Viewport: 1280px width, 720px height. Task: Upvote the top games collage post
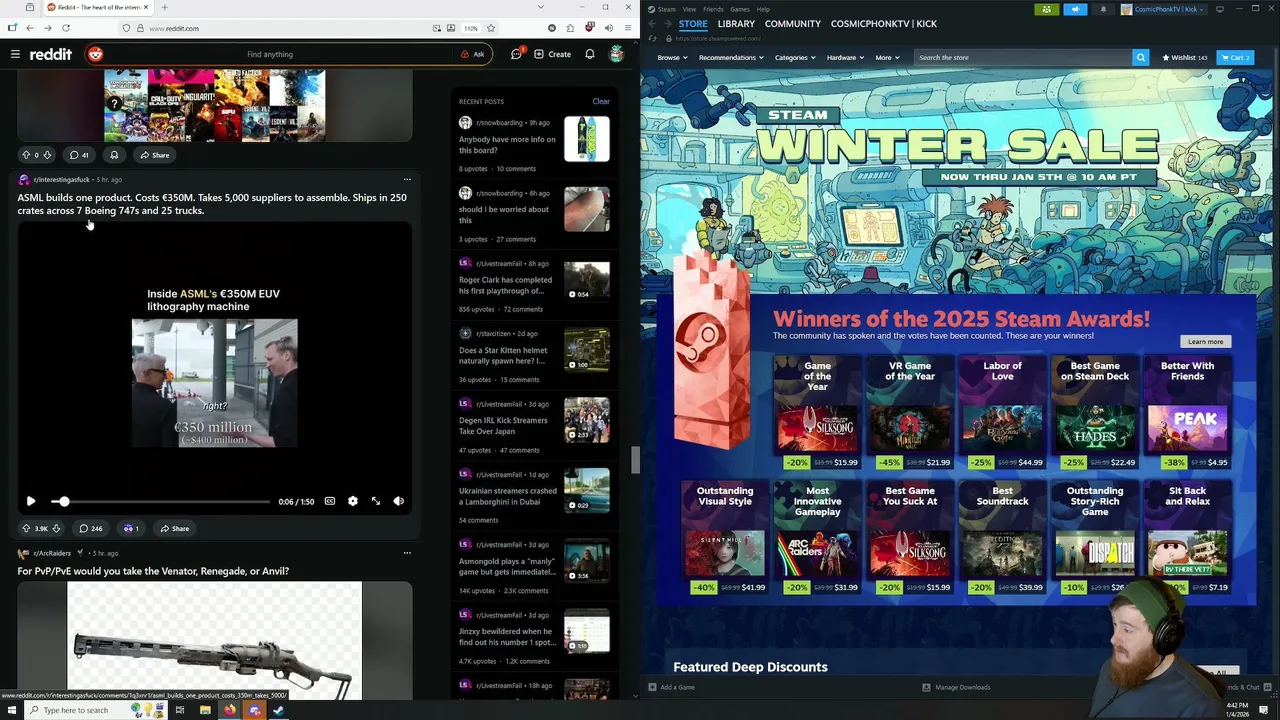tap(26, 155)
